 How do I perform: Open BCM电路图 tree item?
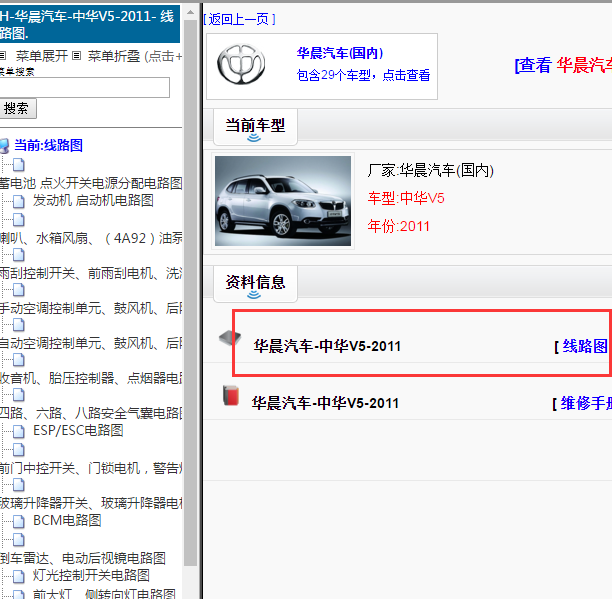(67, 520)
